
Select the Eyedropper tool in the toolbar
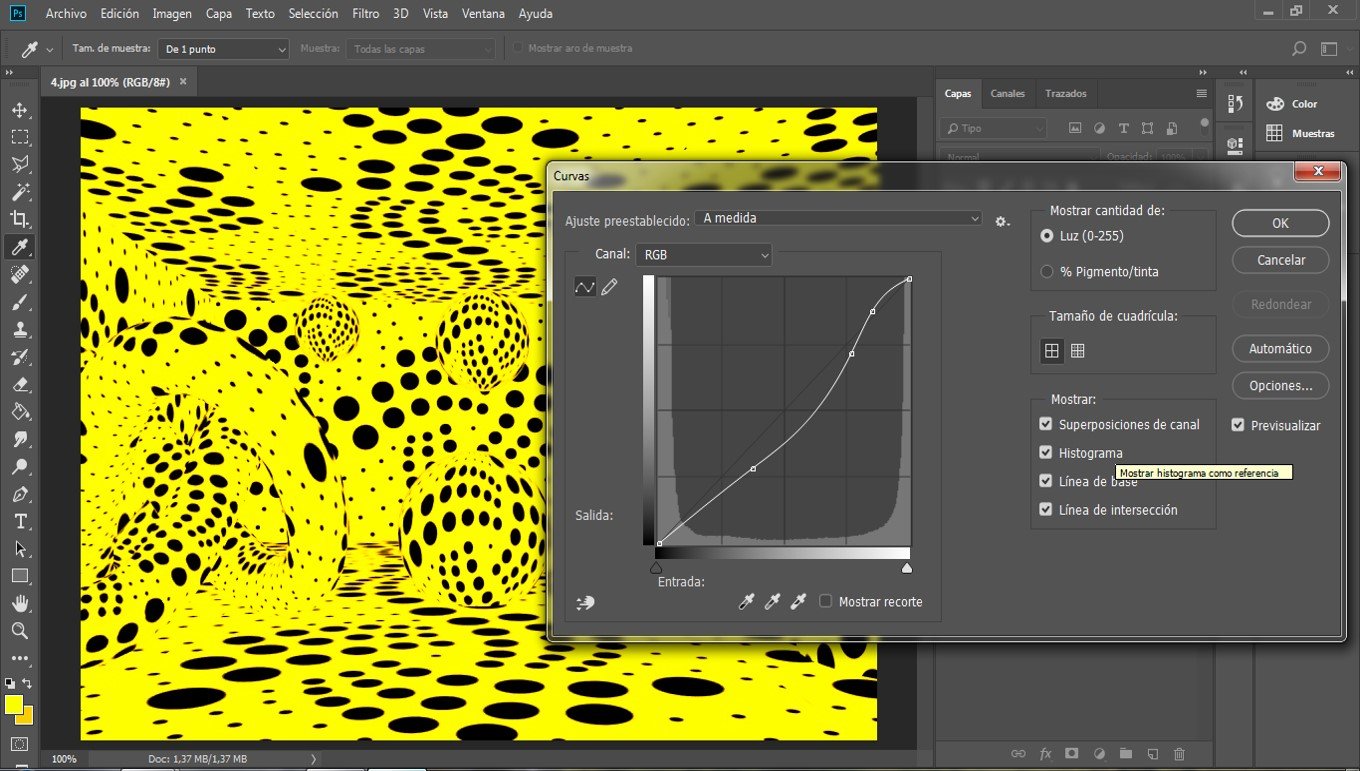[x=19, y=247]
